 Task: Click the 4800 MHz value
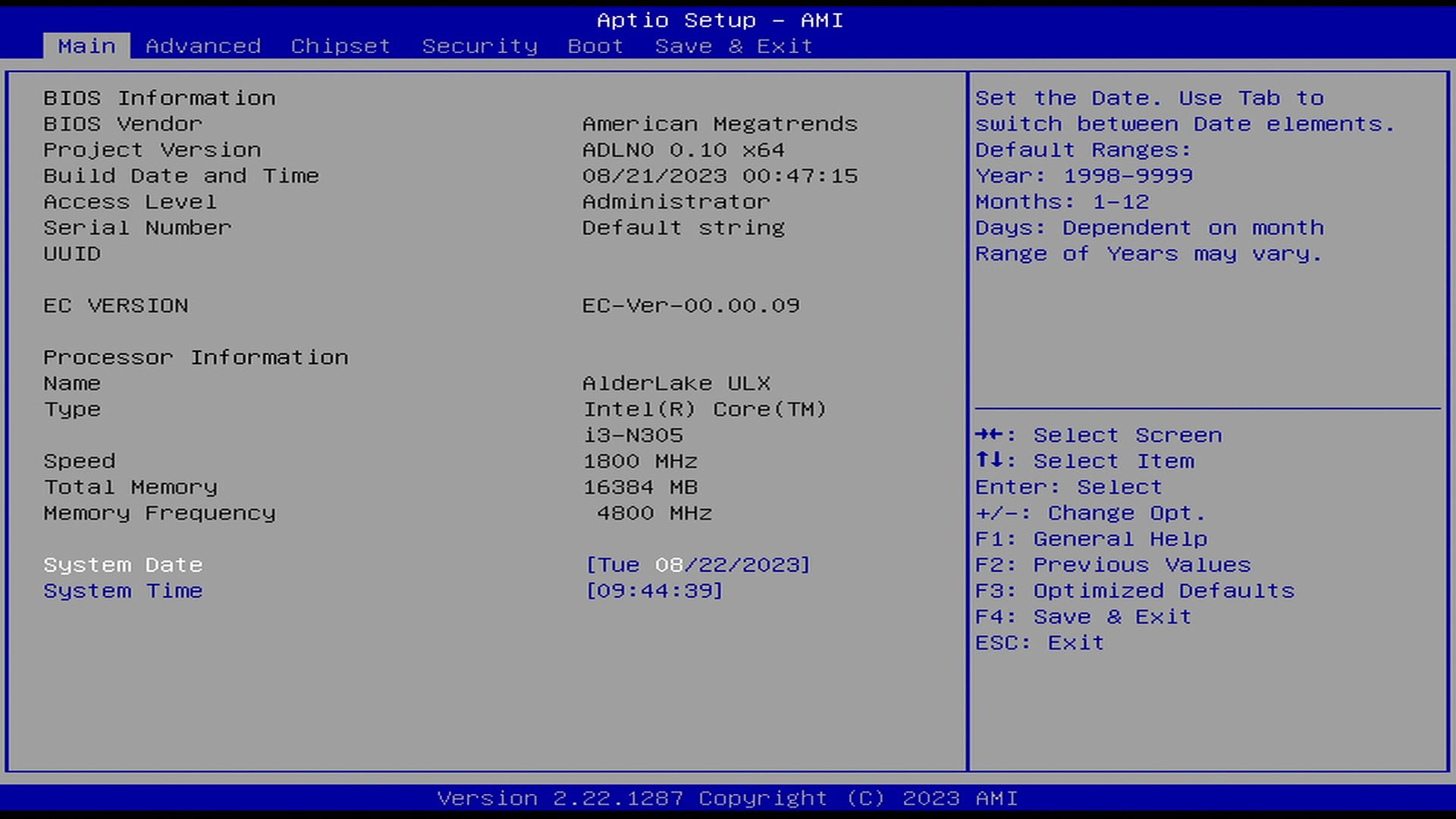click(x=654, y=513)
